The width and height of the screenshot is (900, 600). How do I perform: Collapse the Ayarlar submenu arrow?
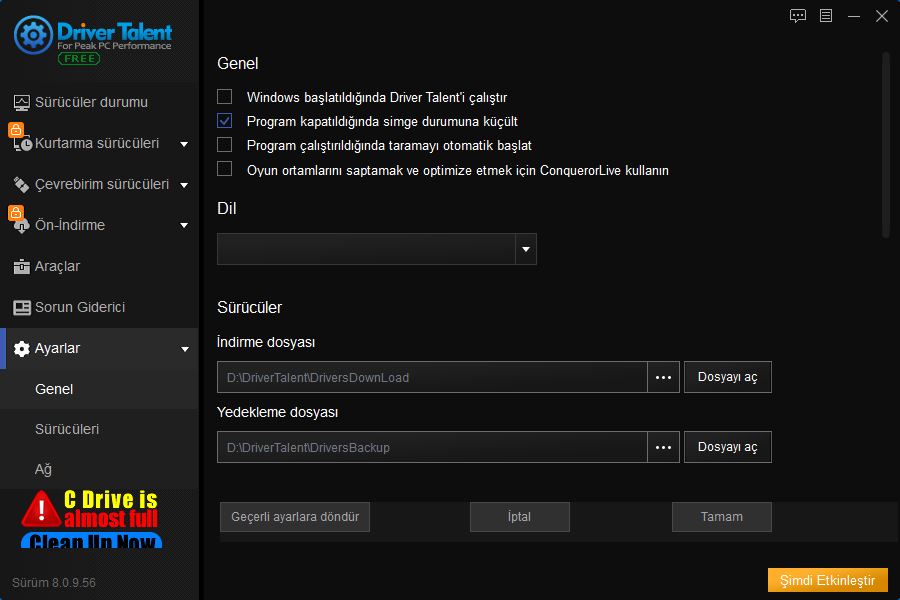pos(185,349)
